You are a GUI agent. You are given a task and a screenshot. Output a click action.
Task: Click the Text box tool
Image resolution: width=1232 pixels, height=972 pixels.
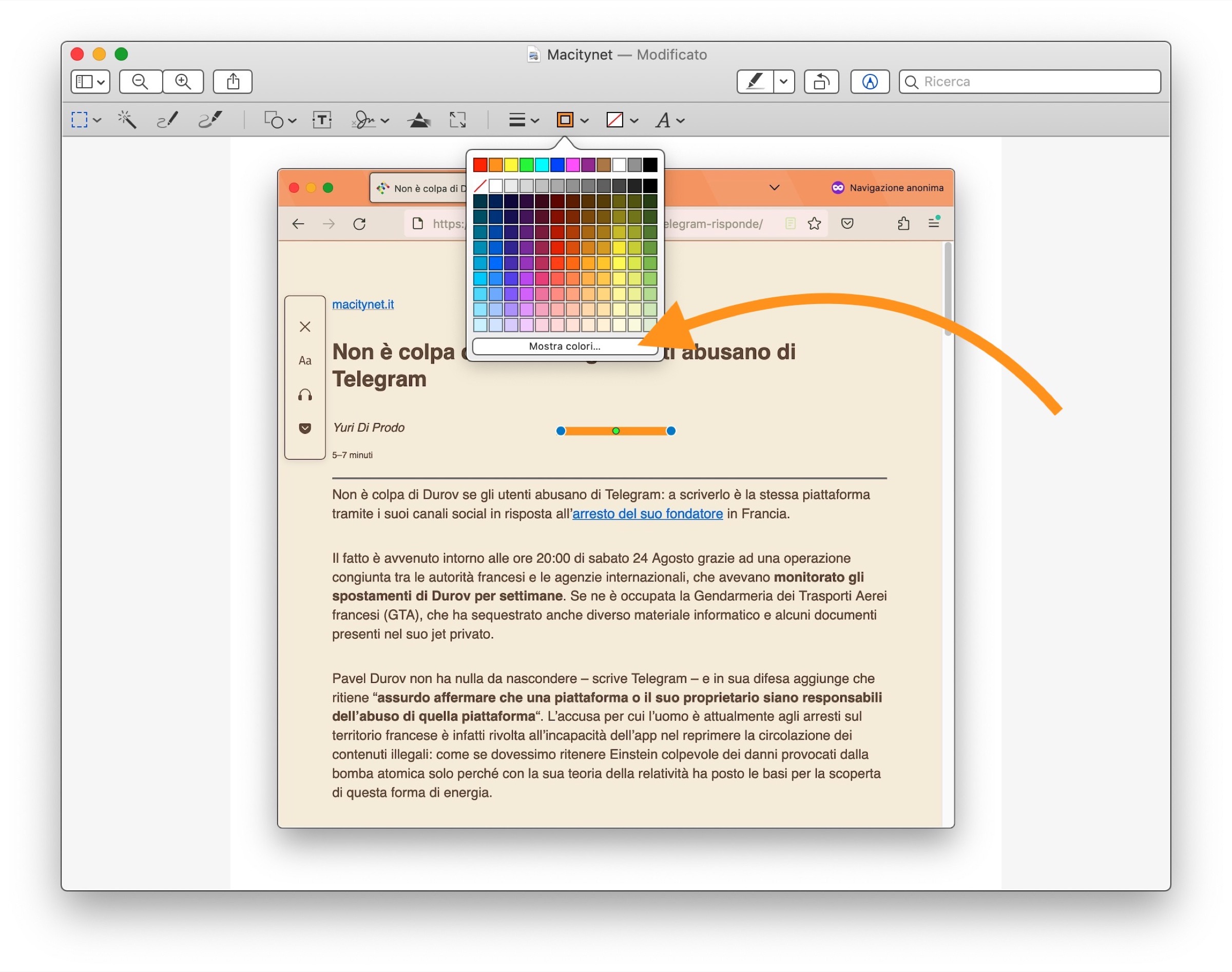322,120
